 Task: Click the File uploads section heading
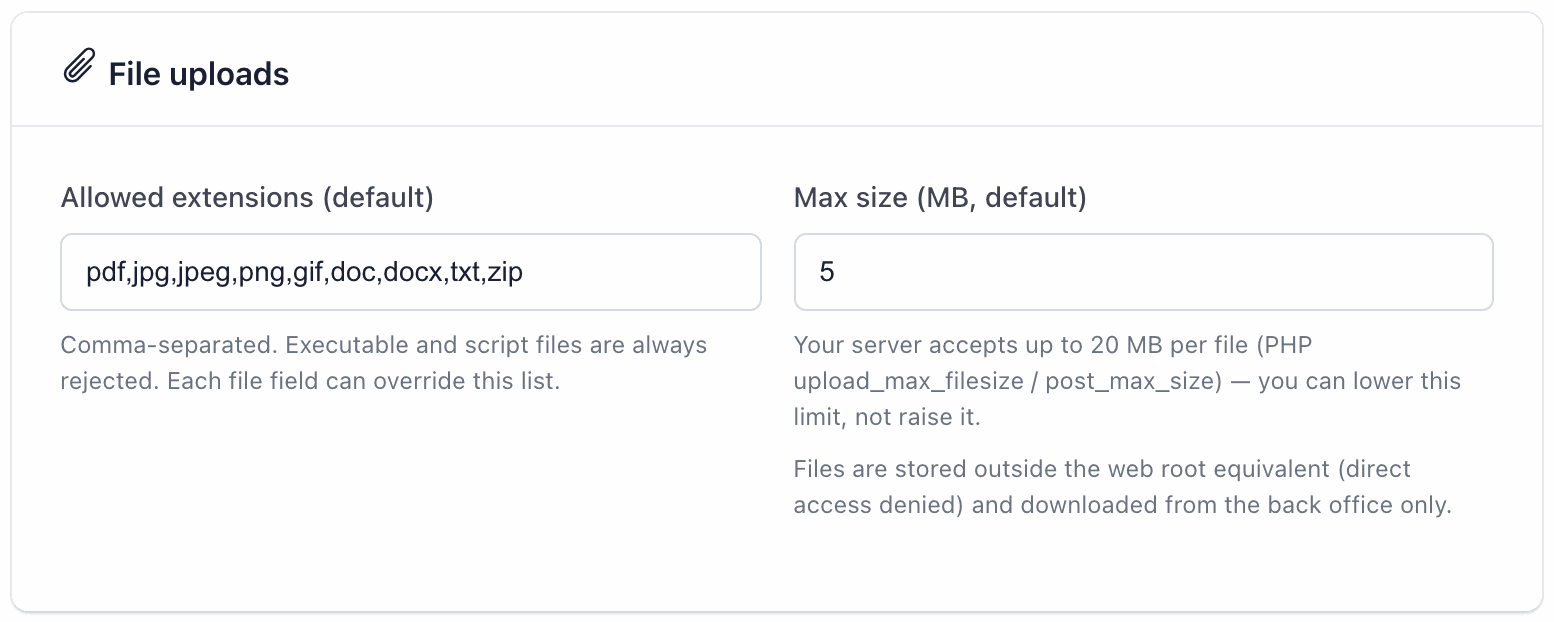[x=199, y=74]
